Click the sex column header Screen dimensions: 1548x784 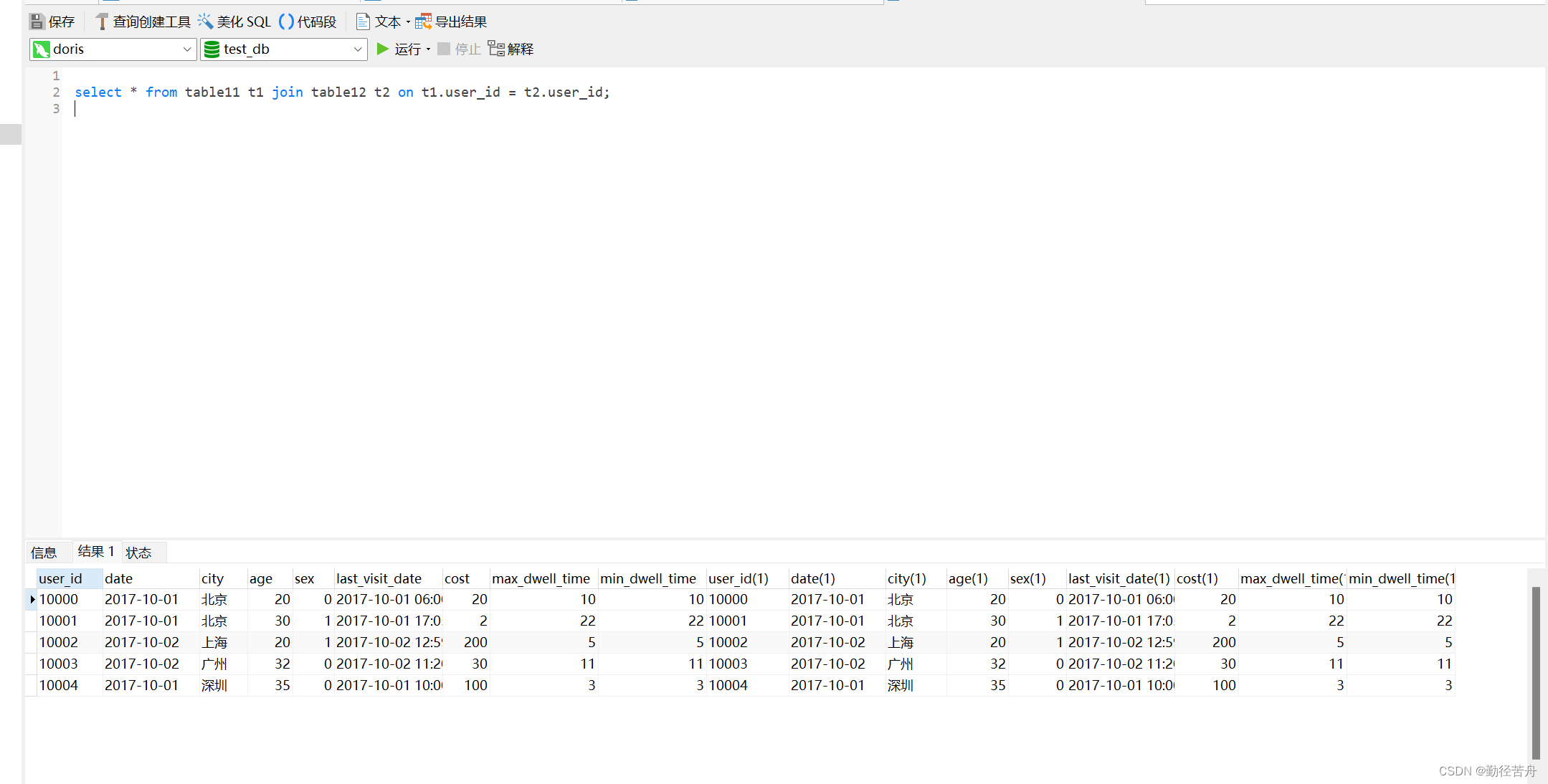pos(313,578)
